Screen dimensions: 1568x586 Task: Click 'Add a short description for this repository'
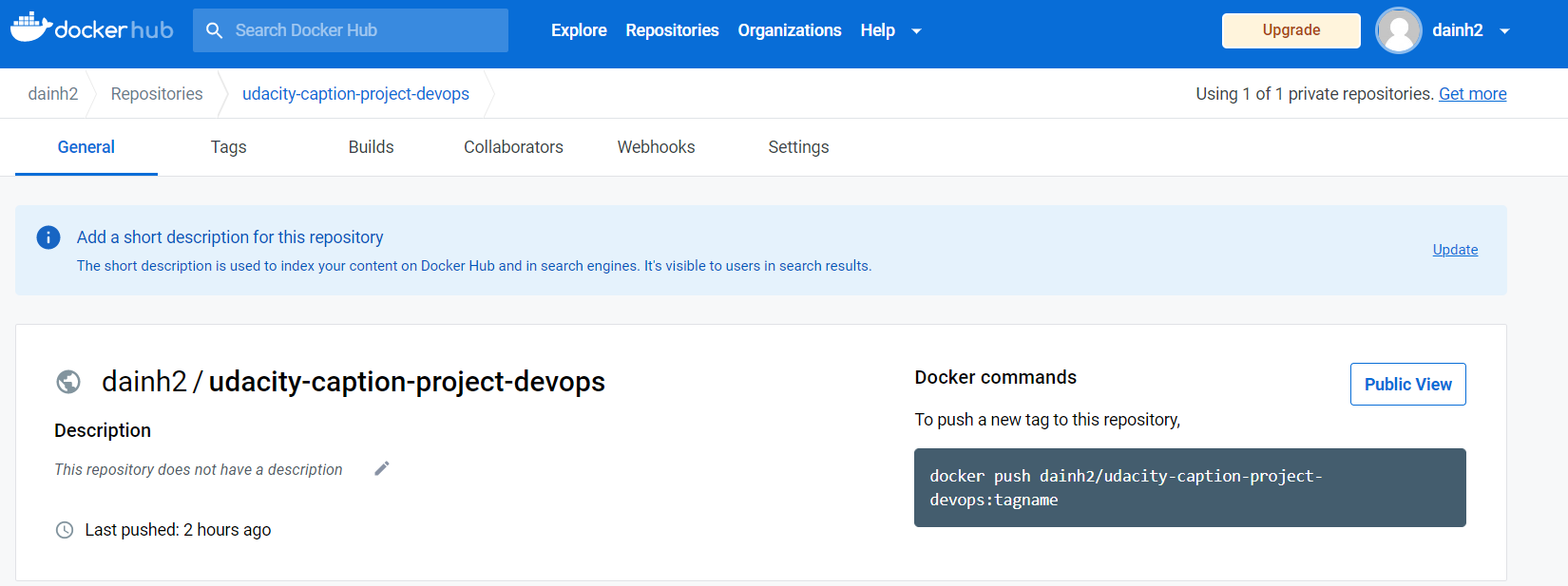tap(230, 237)
